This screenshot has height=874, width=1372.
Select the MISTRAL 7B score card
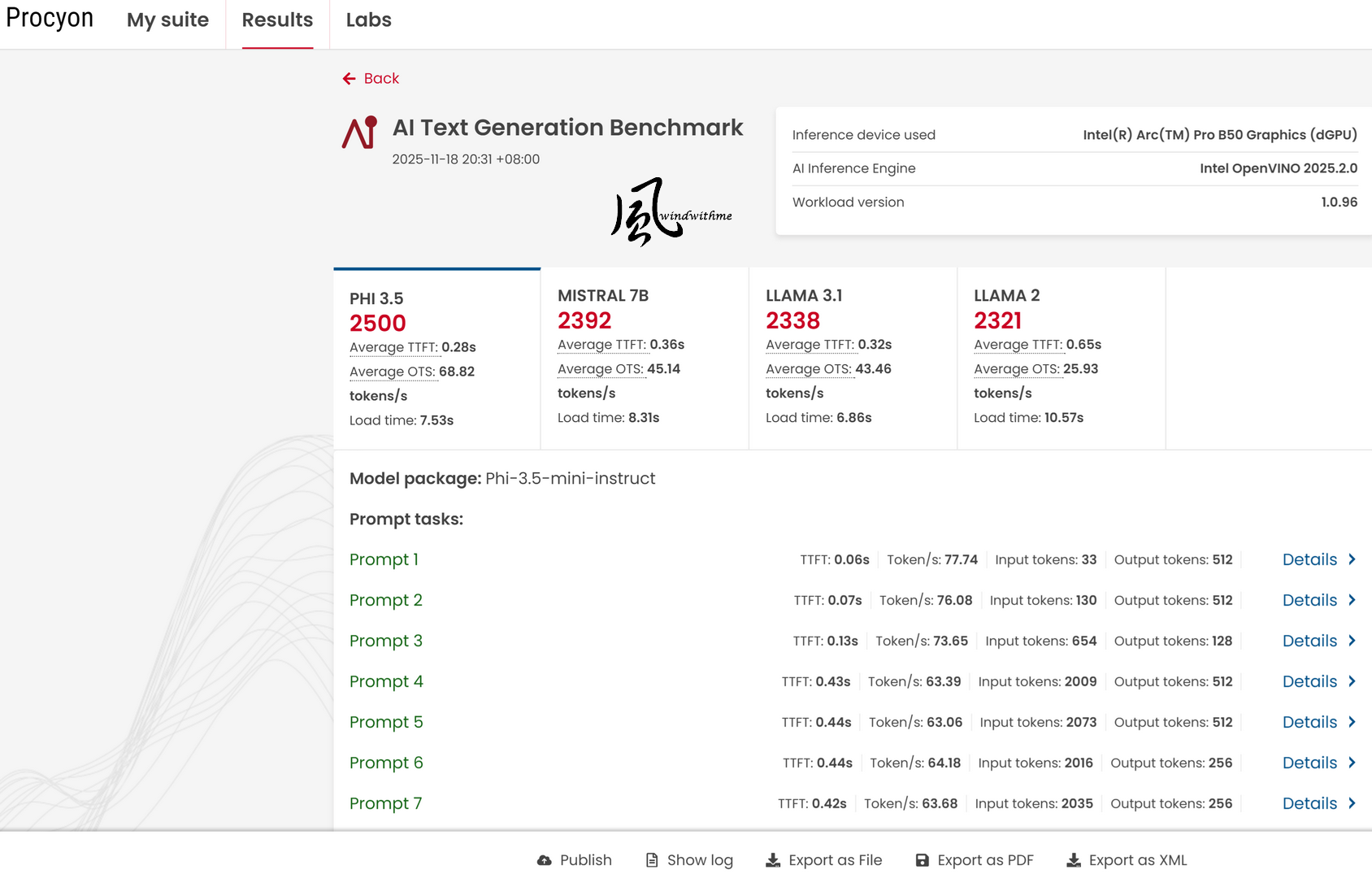coord(644,358)
